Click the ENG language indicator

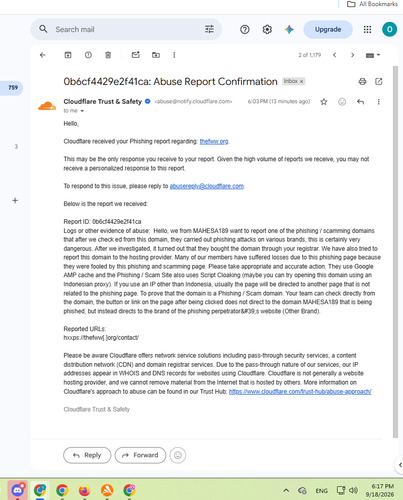(x=321, y=491)
